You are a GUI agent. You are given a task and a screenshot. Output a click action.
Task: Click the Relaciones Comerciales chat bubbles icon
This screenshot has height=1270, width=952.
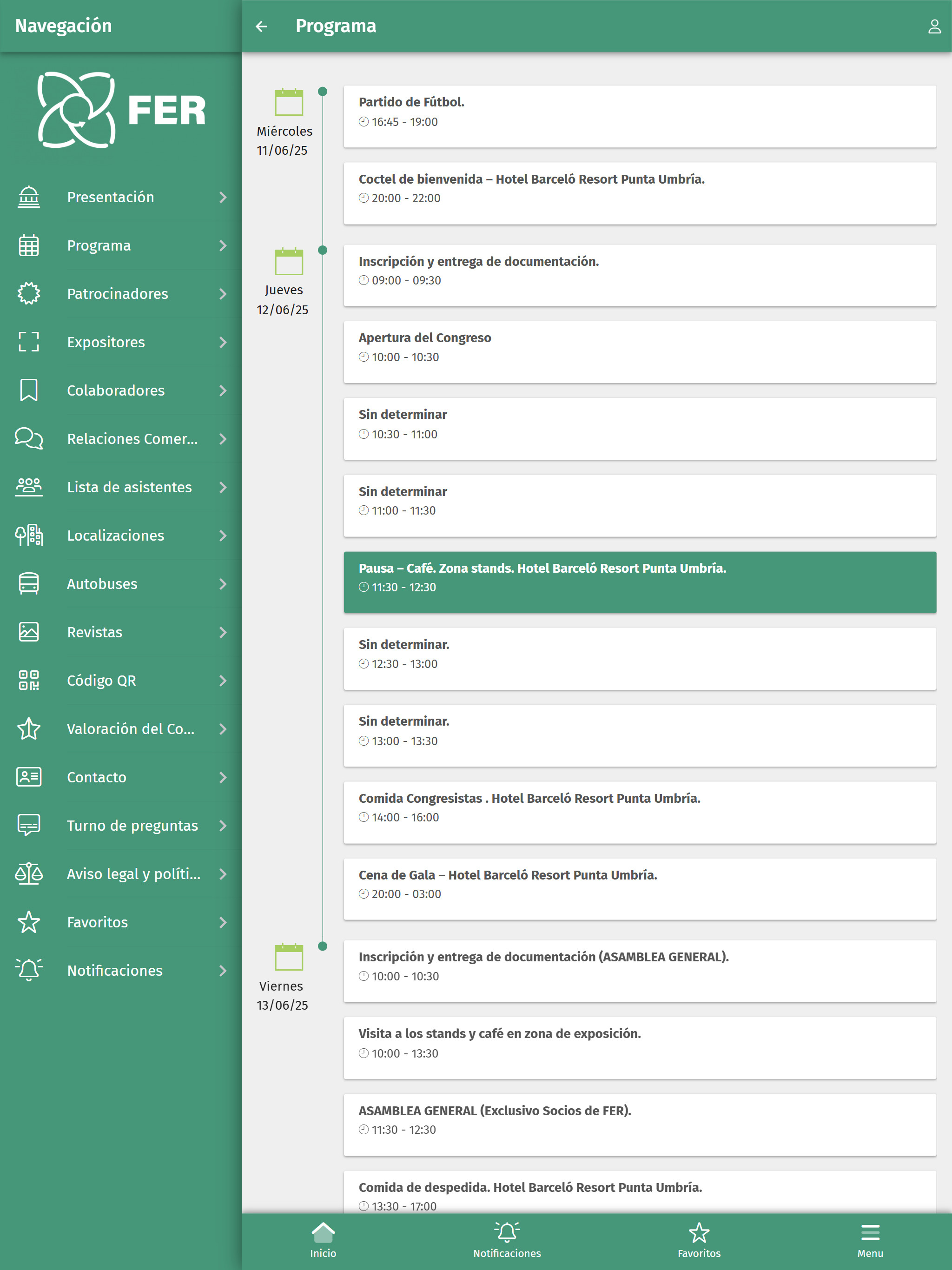(29, 439)
